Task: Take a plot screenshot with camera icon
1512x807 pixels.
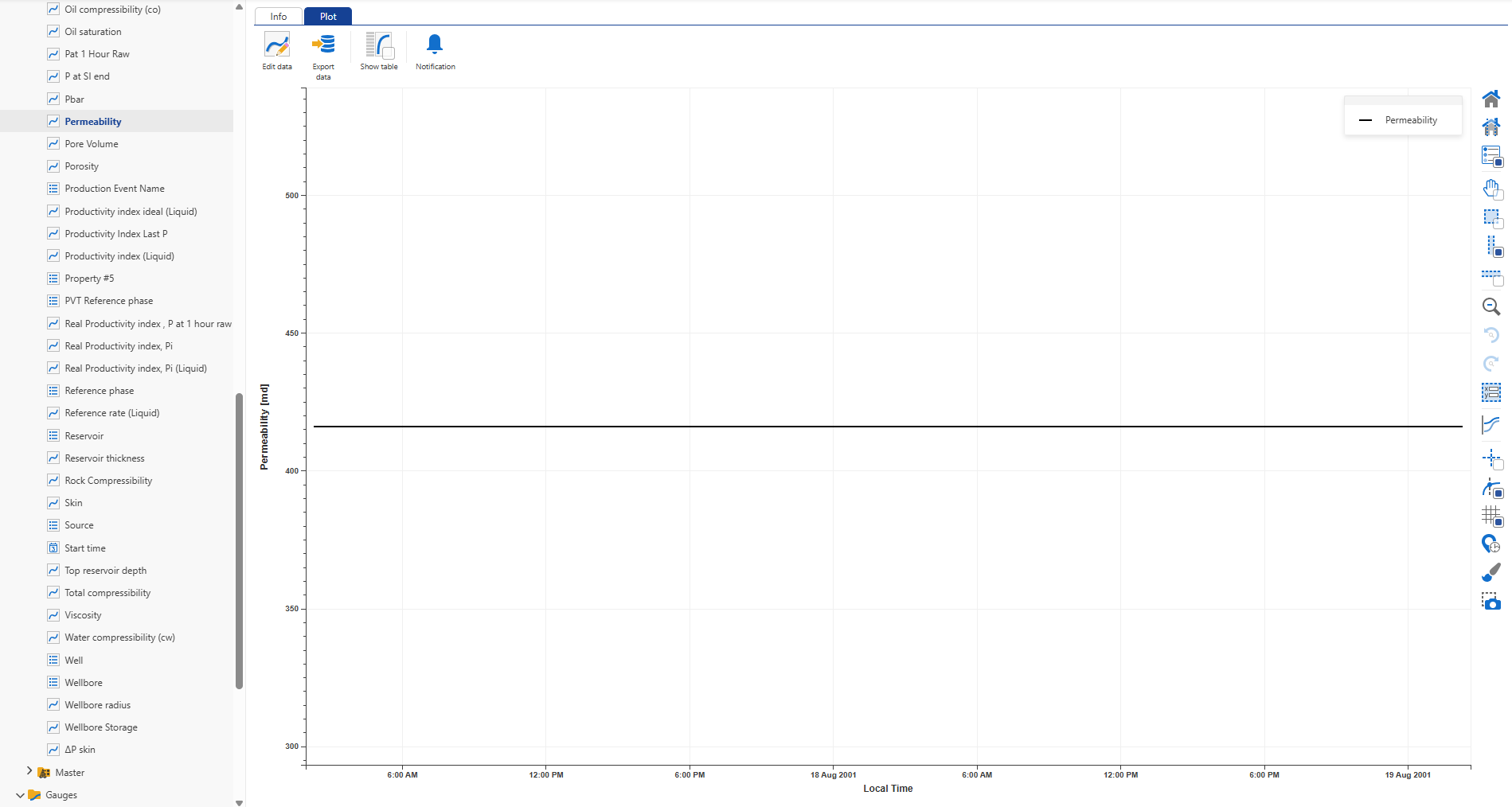Action: [1491, 602]
